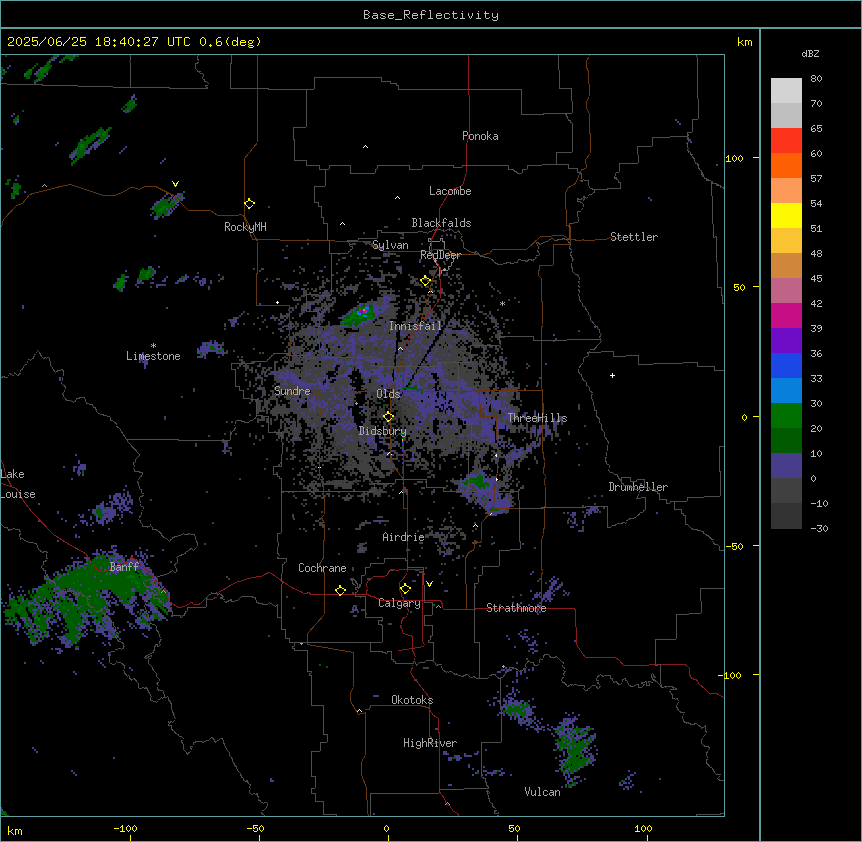862x842 pixels.
Task: Click the asterisk marker above Limestone
Action: (153, 346)
